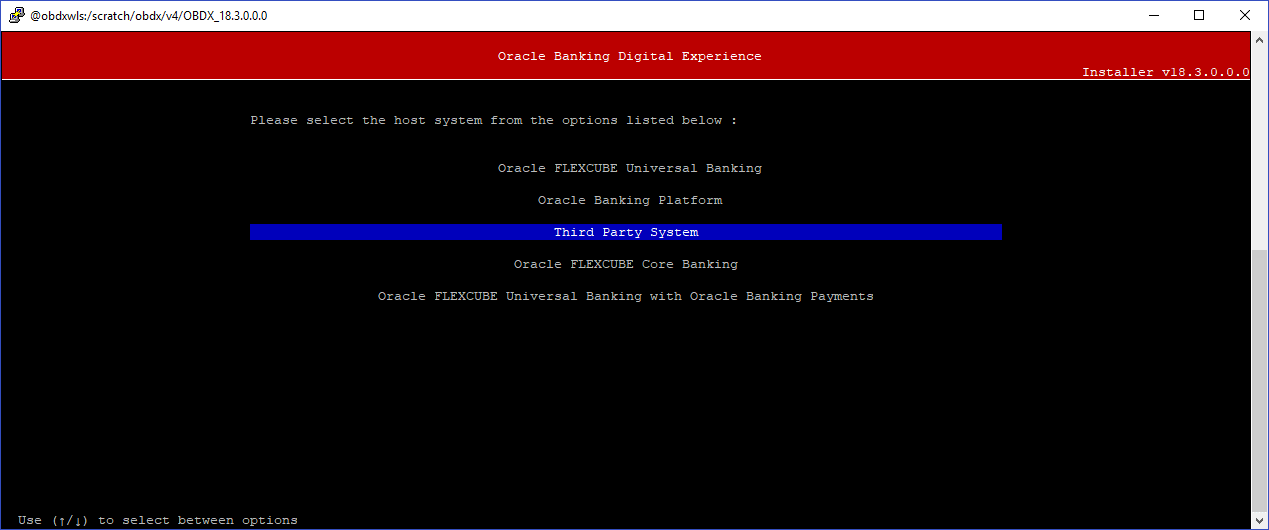Click the Installer v18.3.0.0.0 version label
The height and width of the screenshot is (530, 1269).
1166,73
